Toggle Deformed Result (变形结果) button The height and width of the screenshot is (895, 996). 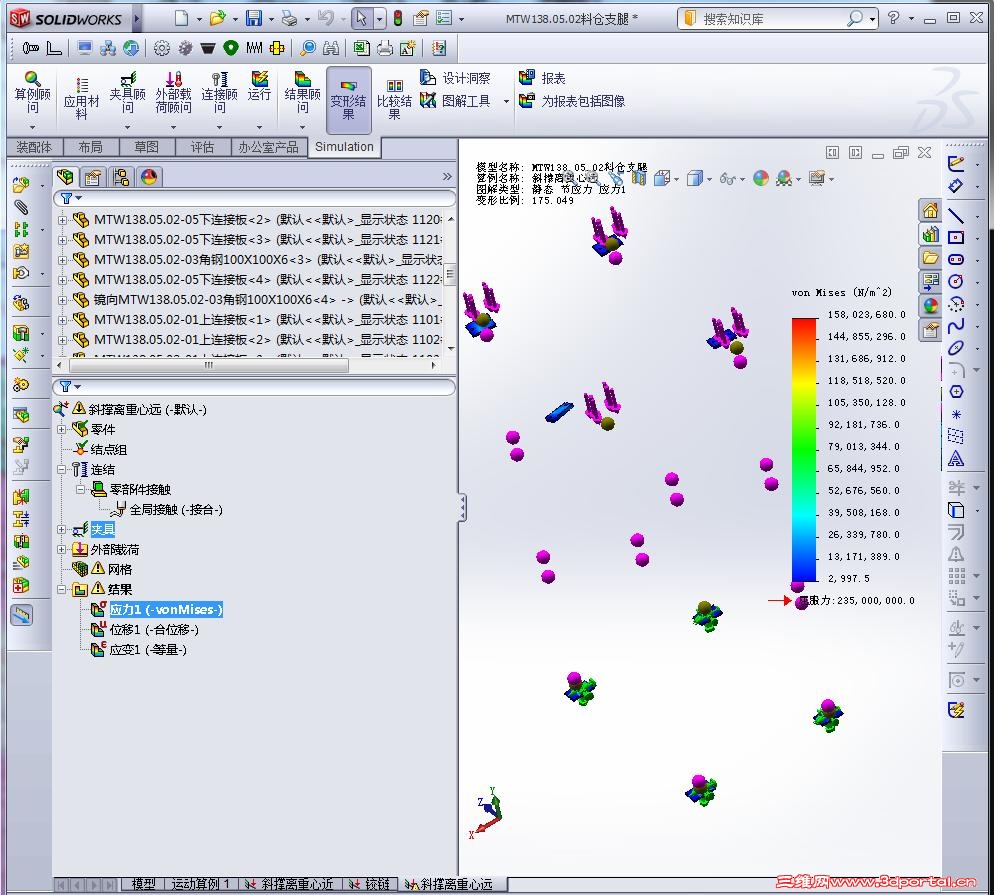coord(348,100)
